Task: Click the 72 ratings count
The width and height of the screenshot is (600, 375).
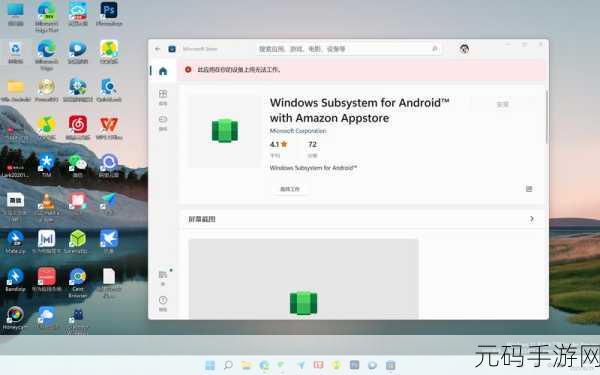Action: pyautogui.click(x=312, y=145)
